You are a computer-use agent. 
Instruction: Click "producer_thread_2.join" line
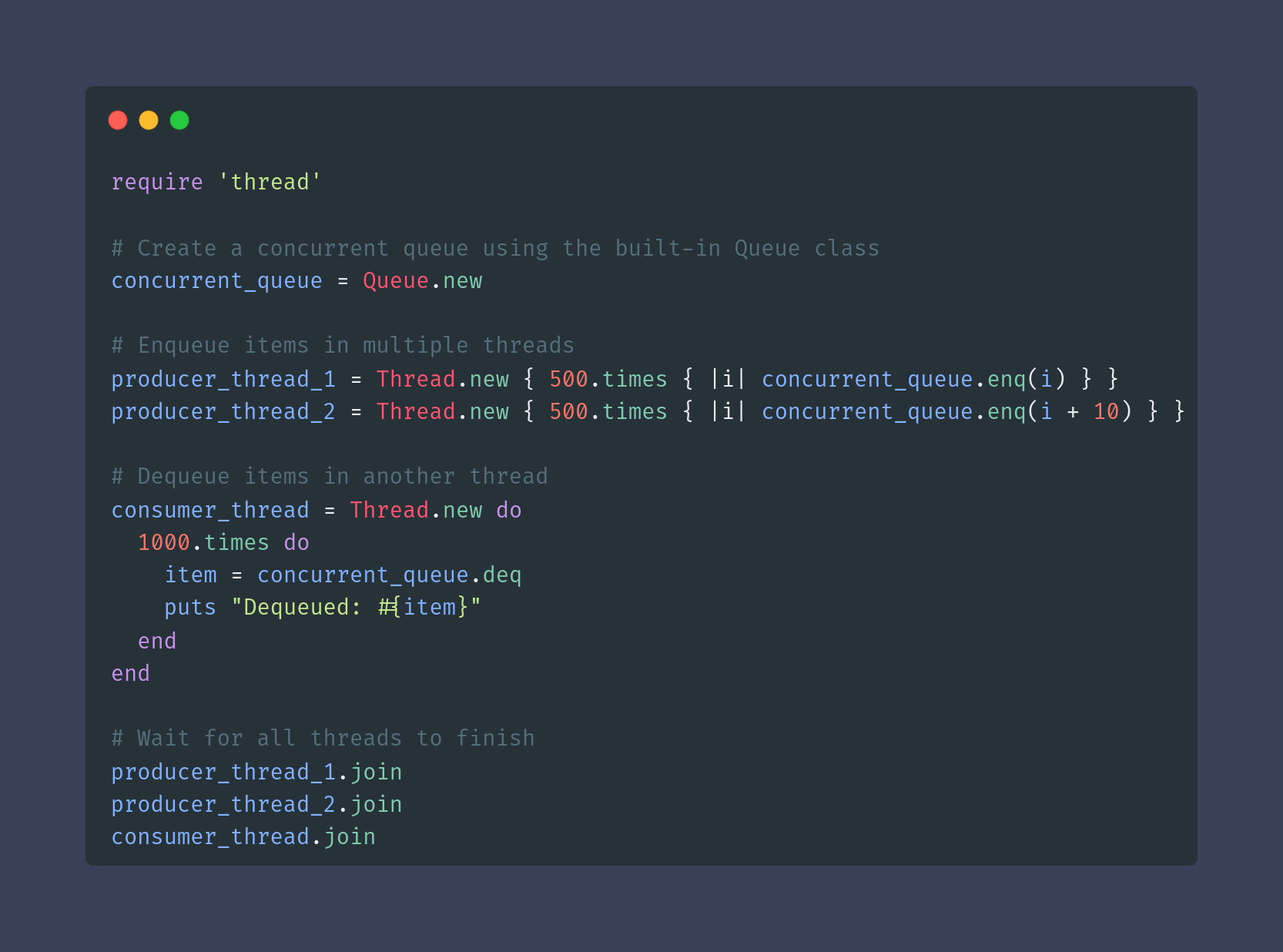pyautogui.click(x=256, y=804)
